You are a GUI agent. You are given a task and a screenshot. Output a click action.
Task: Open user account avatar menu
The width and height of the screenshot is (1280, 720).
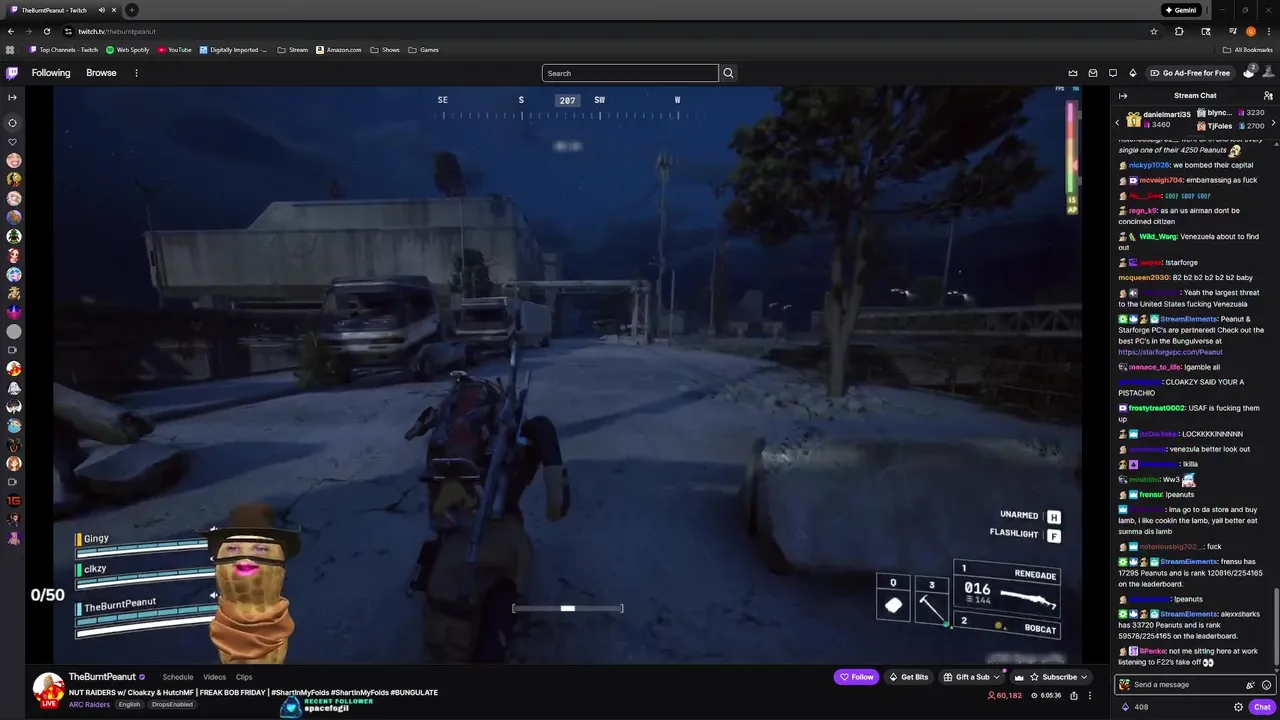click(x=1269, y=73)
